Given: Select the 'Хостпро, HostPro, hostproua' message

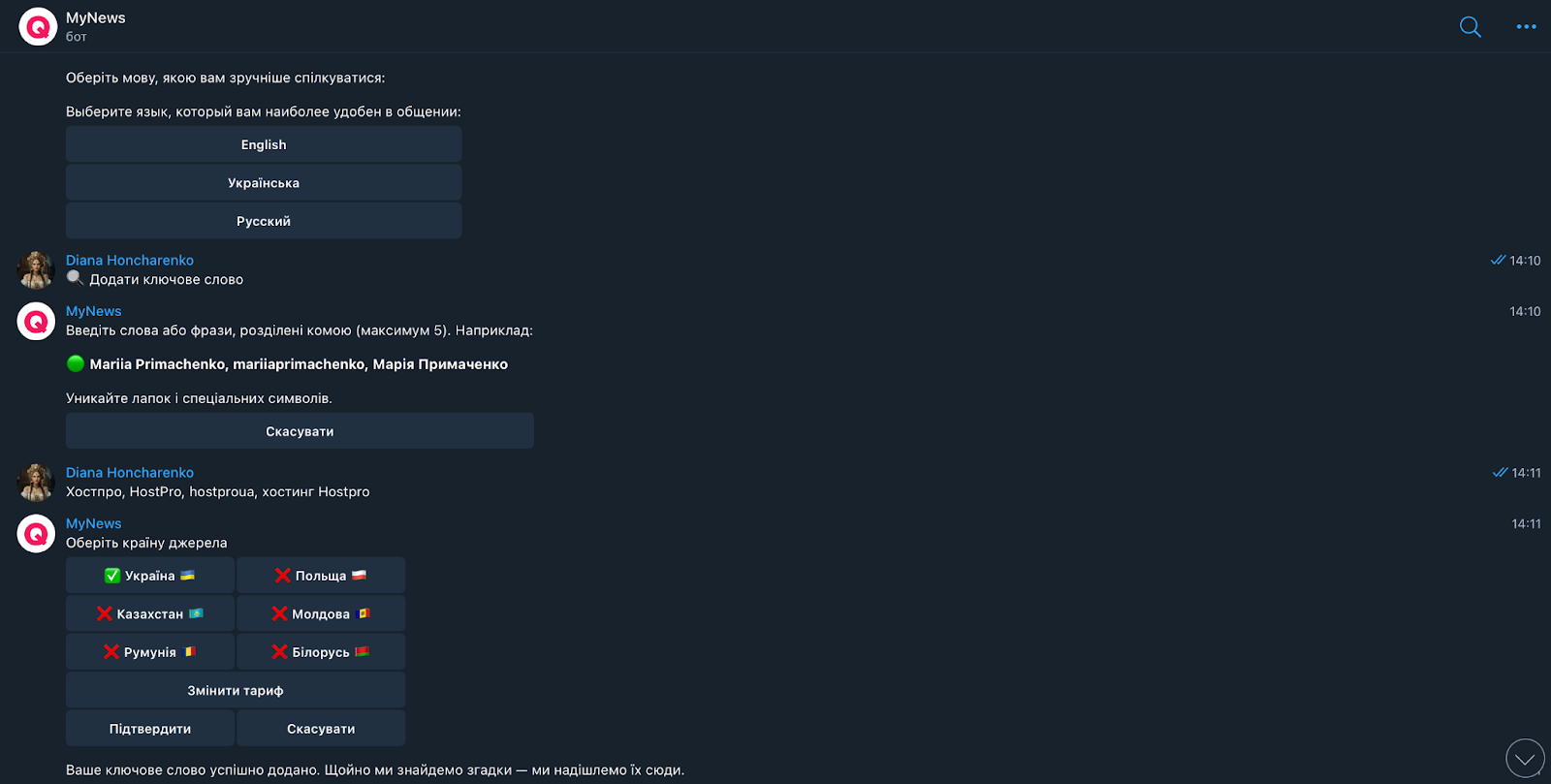Looking at the screenshot, I should (x=218, y=491).
